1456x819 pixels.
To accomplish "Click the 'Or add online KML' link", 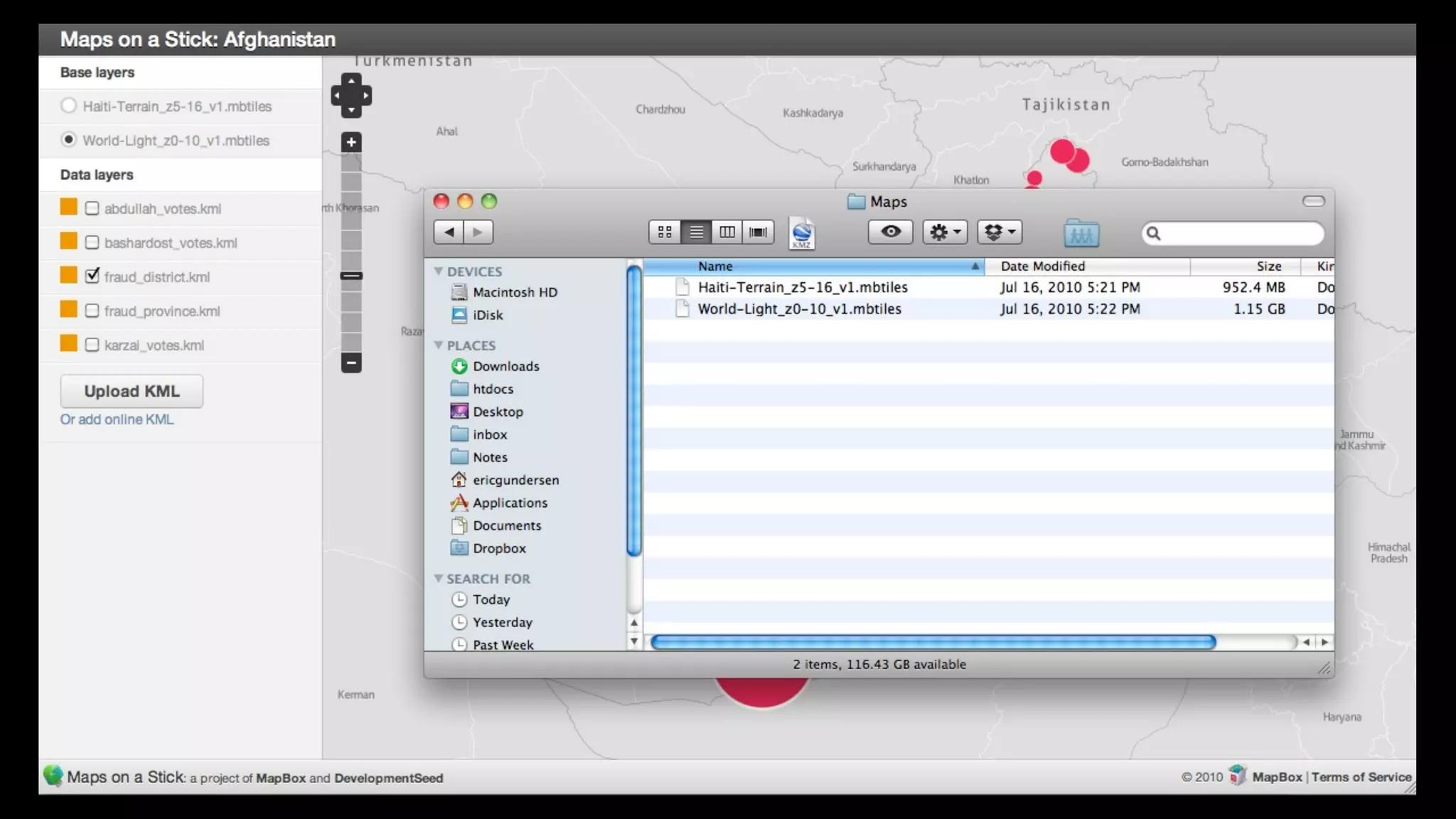I will click(117, 419).
